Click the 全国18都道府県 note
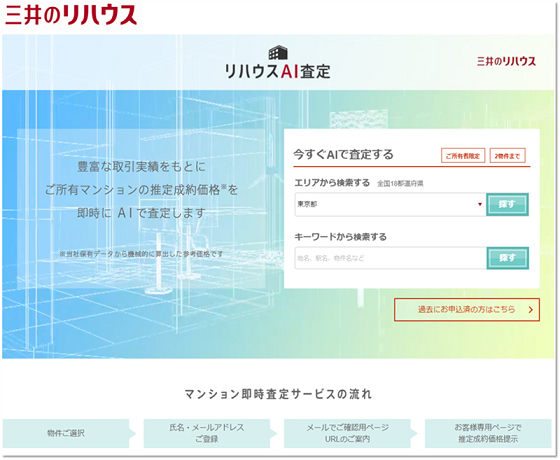This screenshot has width=560, height=460. click(x=400, y=184)
